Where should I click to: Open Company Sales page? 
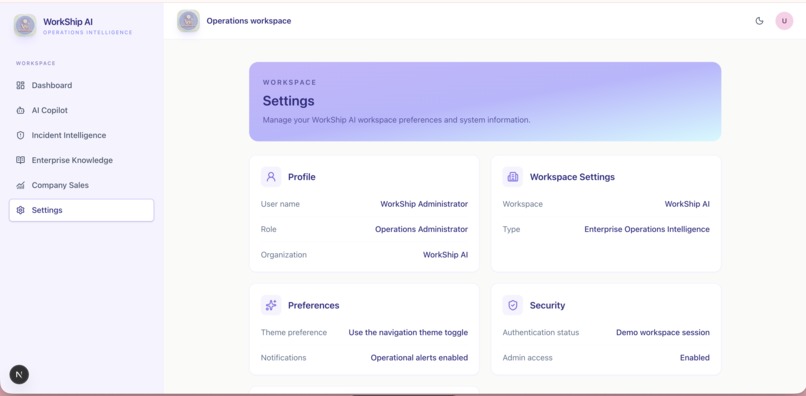(x=81, y=185)
